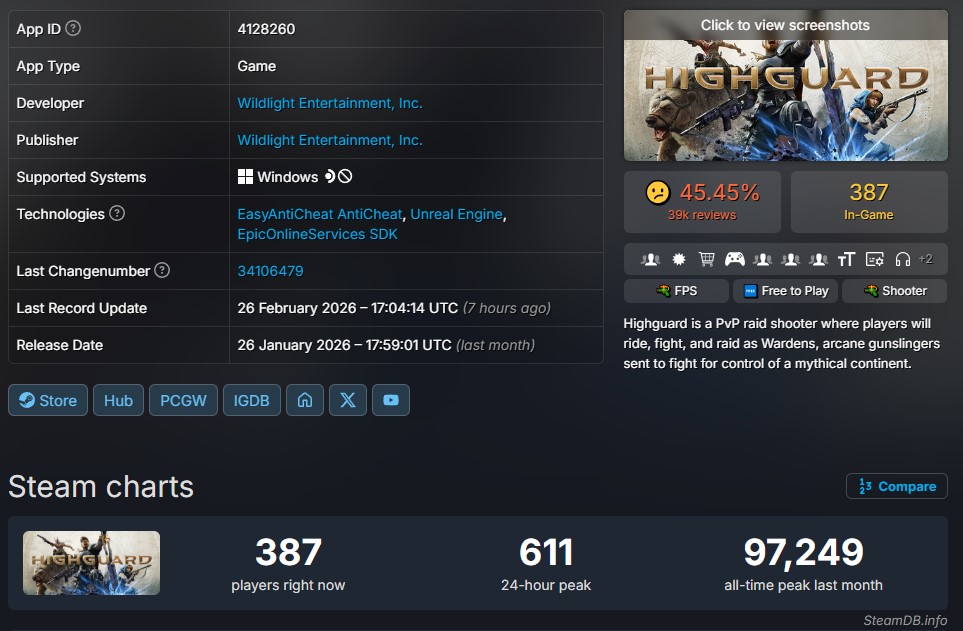
Task: Click the App ID help question mark icon
Action: click(x=73, y=28)
